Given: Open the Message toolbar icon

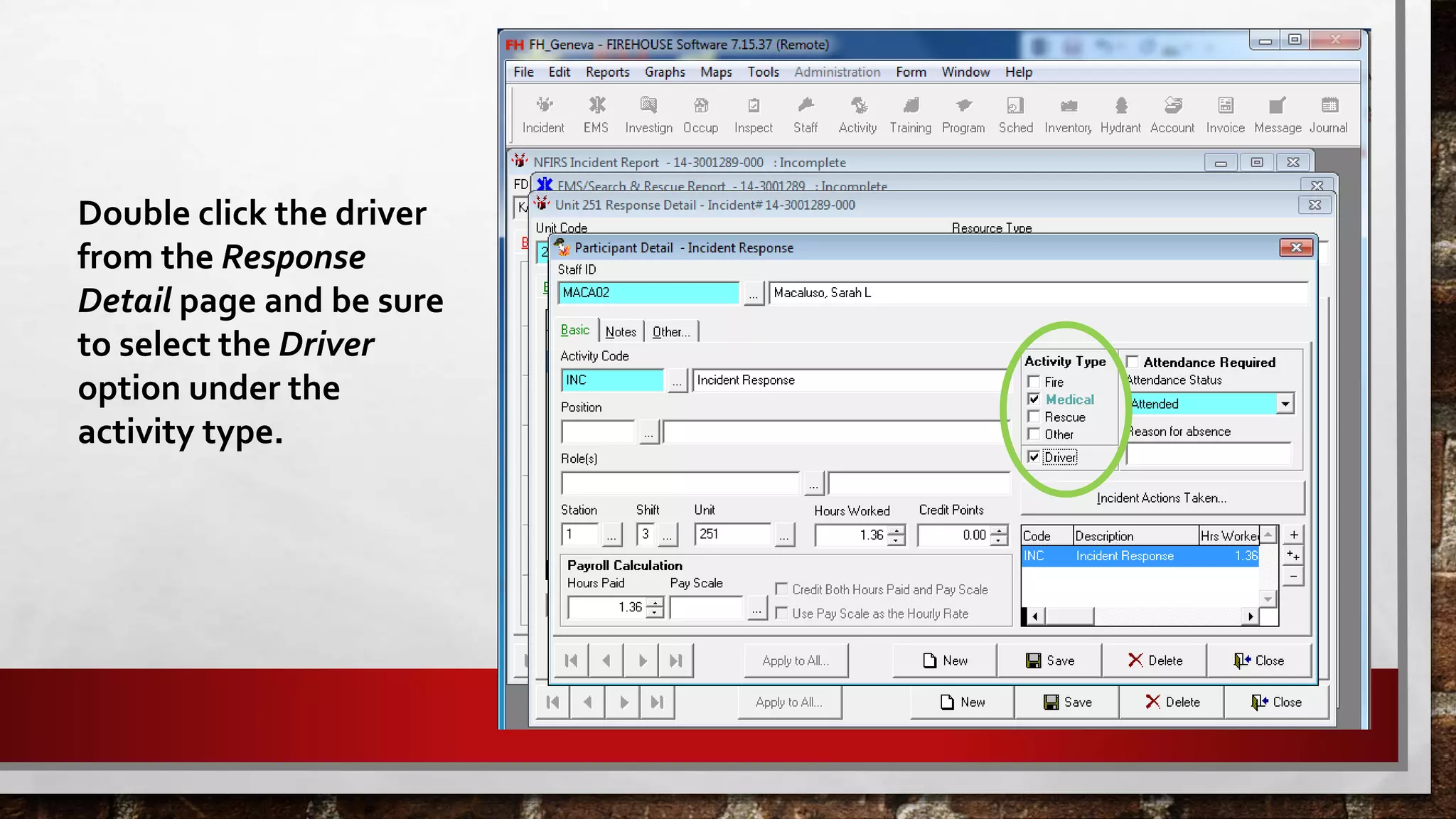Looking at the screenshot, I should 1278,114.
